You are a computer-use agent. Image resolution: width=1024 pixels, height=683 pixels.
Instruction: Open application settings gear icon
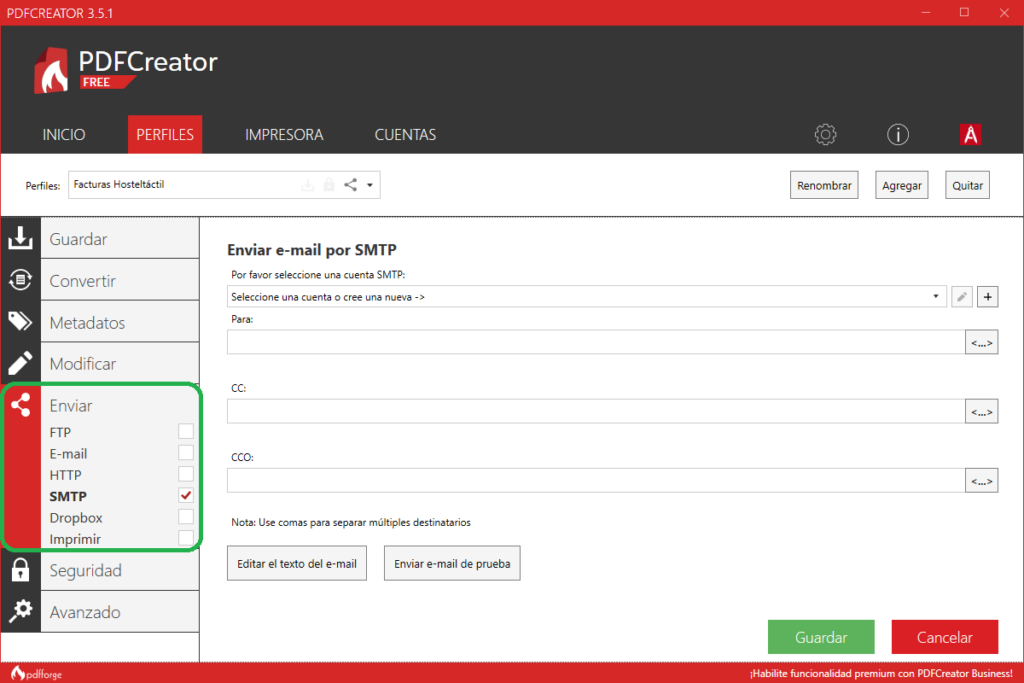click(x=825, y=135)
